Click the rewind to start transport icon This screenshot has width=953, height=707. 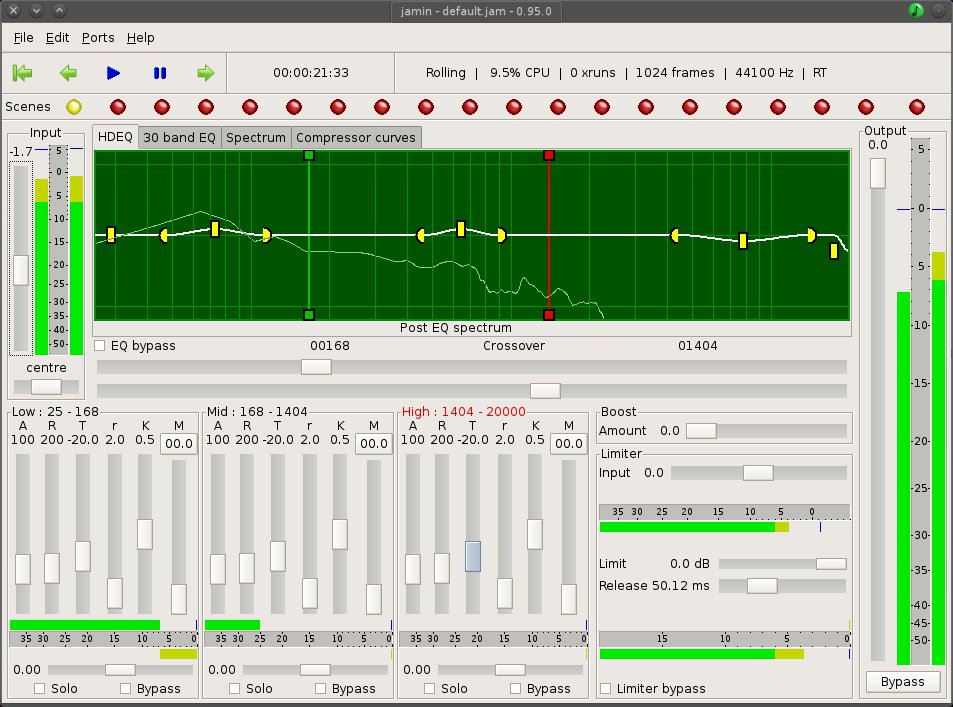tap(23, 73)
